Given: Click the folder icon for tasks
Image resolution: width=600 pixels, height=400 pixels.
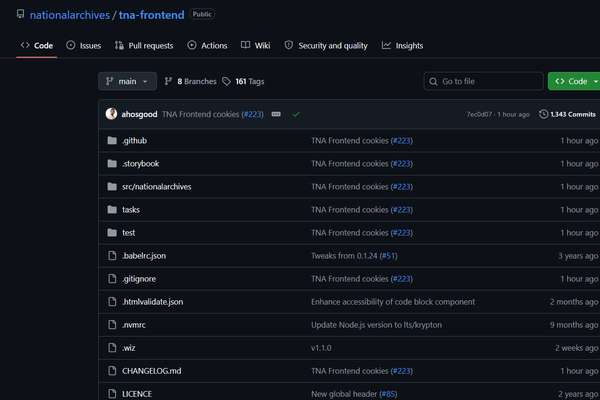Looking at the screenshot, I should coord(112,209).
